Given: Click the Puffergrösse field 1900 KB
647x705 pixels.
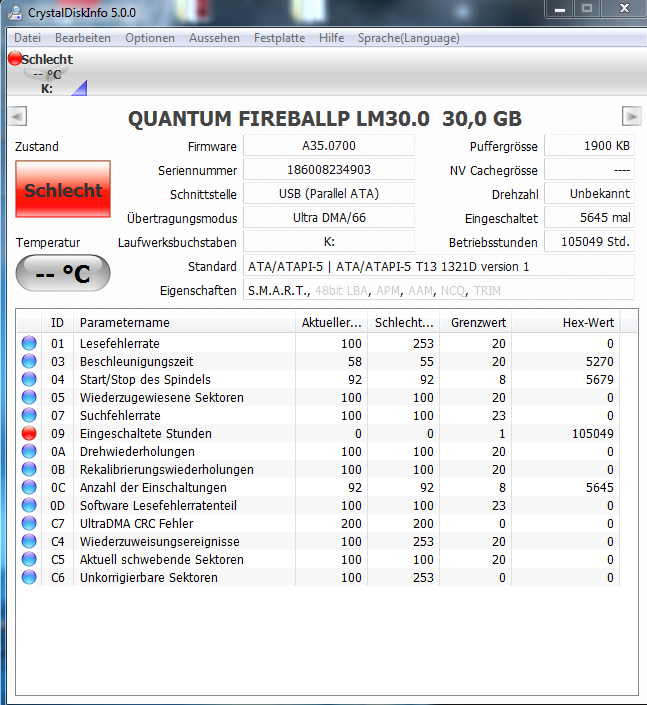Looking at the screenshot, I should 589,146.
